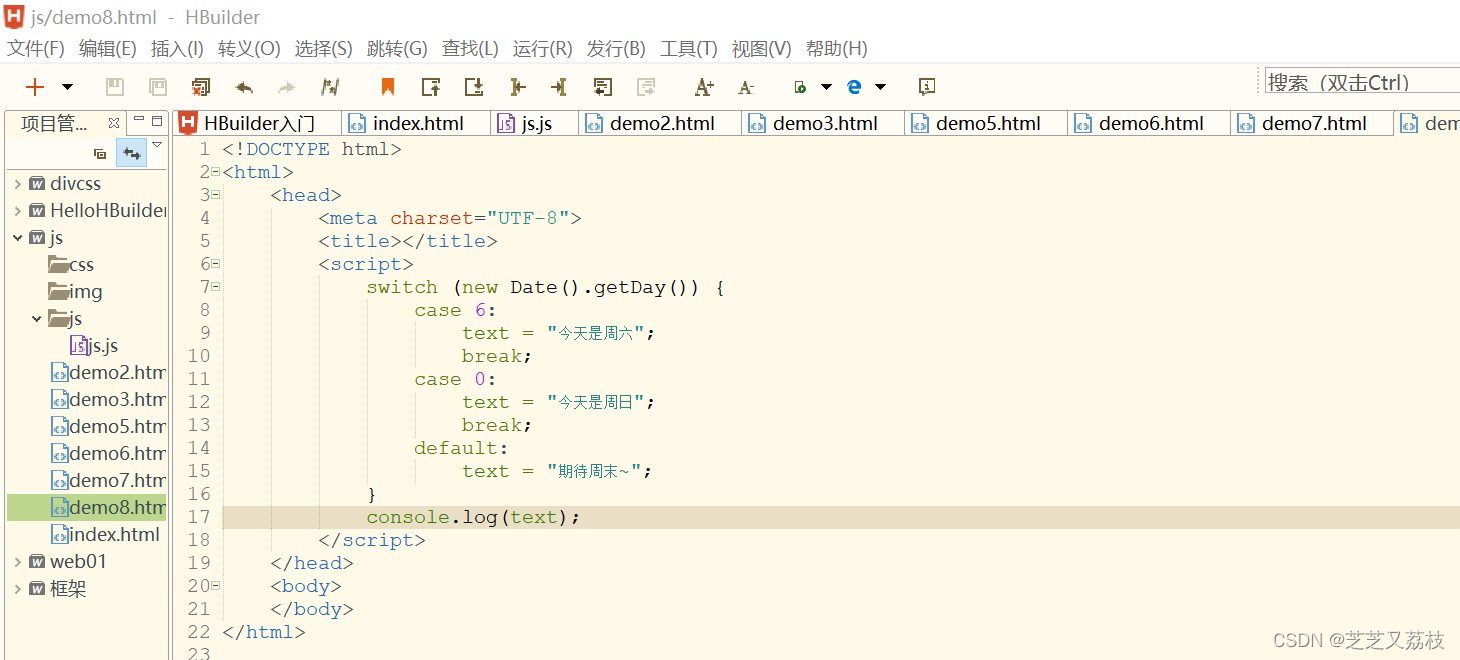Open the project panel view menu triangle

click(157, 145)
